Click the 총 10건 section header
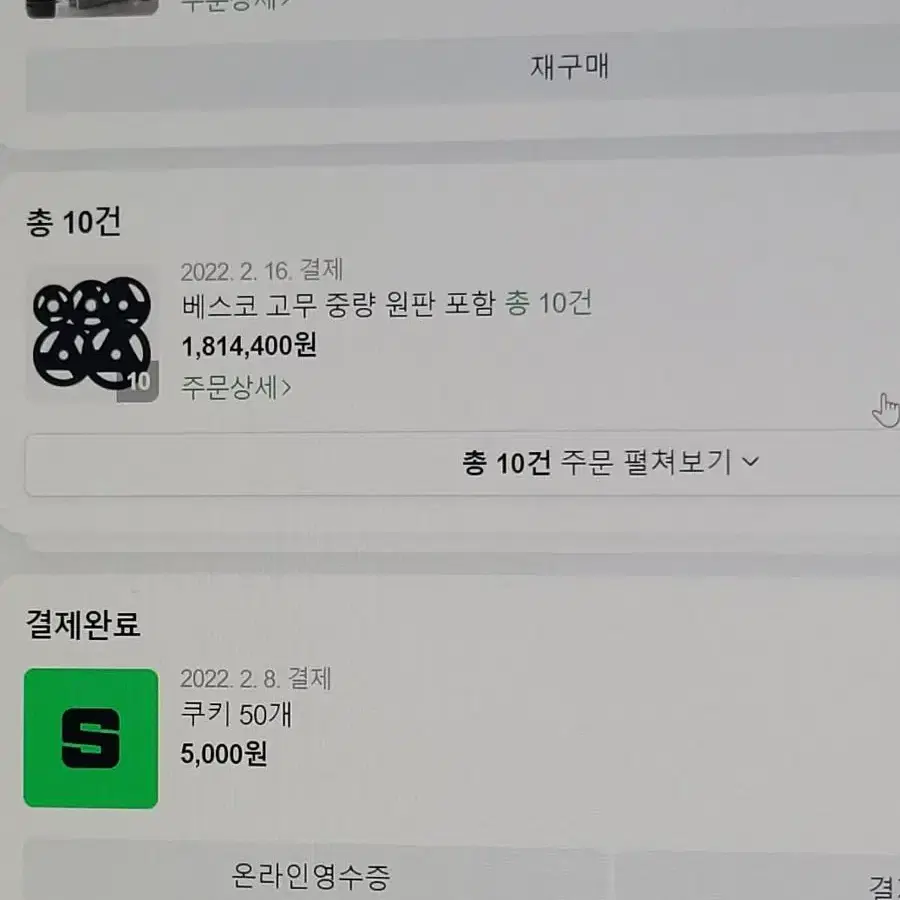Viewport: 900px width, 900px height. click(x=73, y=222)
